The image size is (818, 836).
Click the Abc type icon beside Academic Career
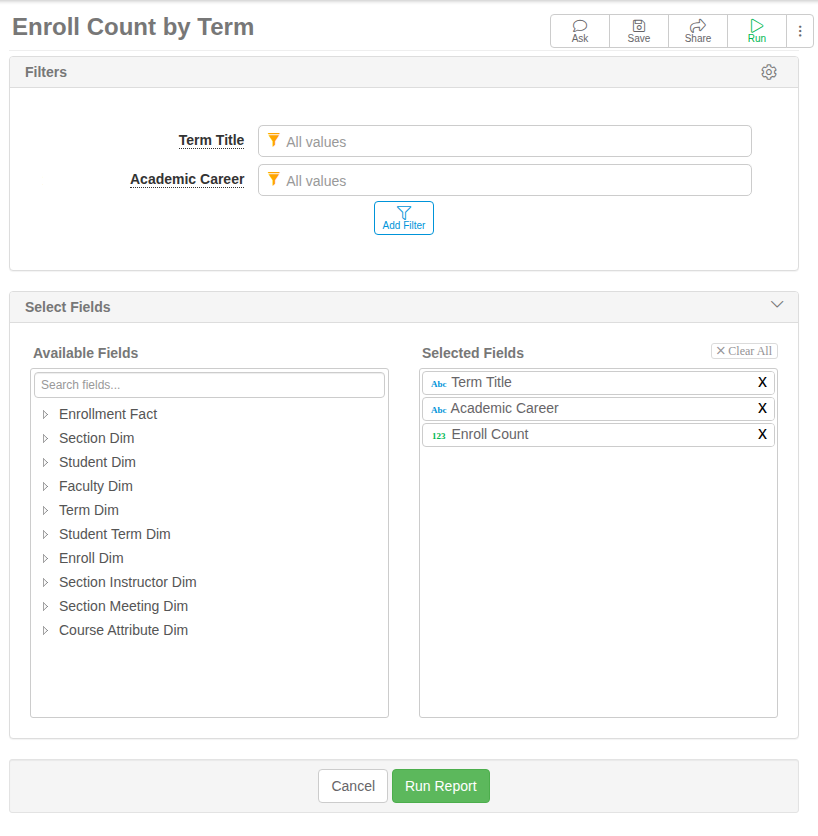pyautogui.click(x=438, y=410)
